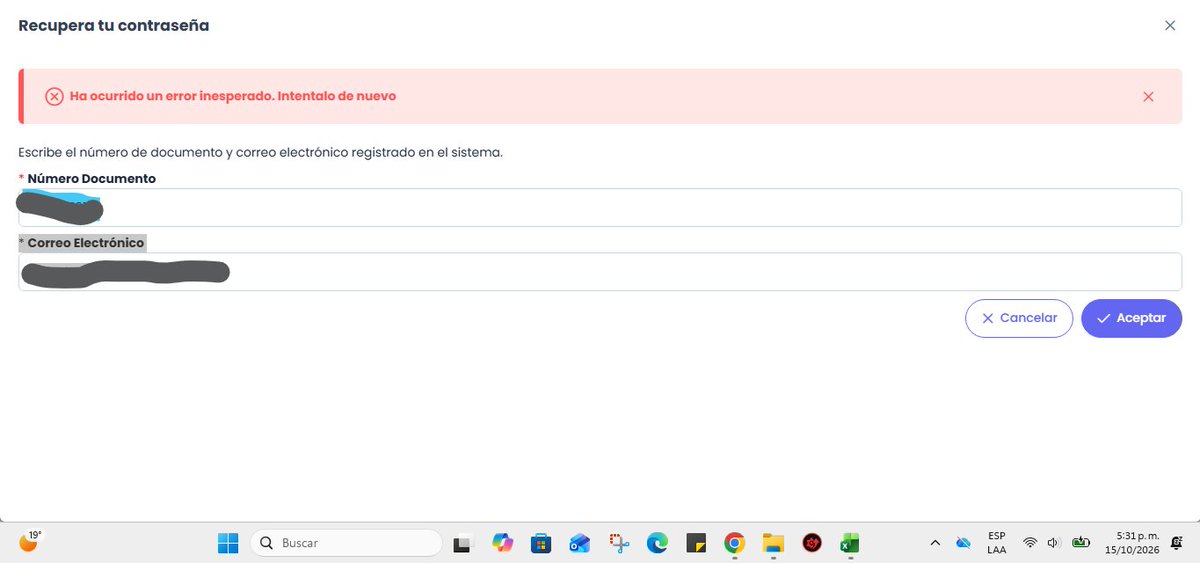
Task: Focus the Correo Electrónico input field
Action: pos(600,271)
